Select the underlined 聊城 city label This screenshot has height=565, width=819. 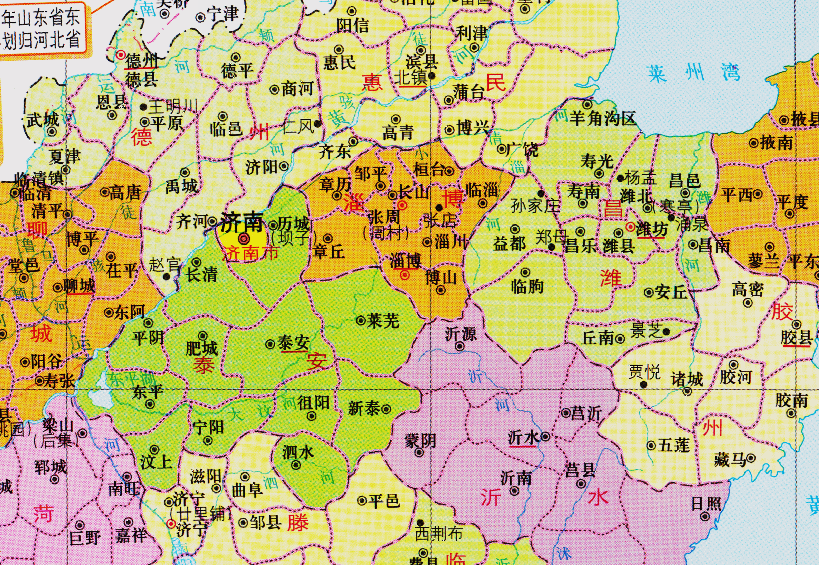(79, 286)
